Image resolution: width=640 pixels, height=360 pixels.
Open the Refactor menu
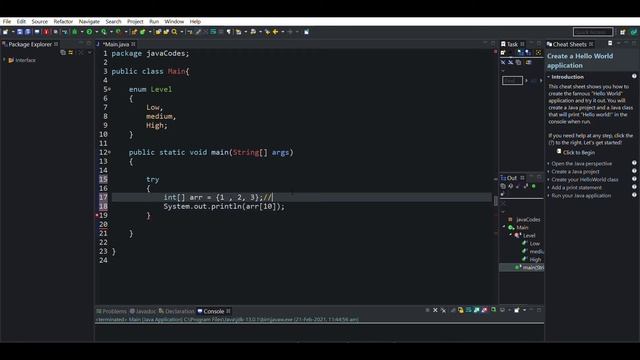[63, 22]
